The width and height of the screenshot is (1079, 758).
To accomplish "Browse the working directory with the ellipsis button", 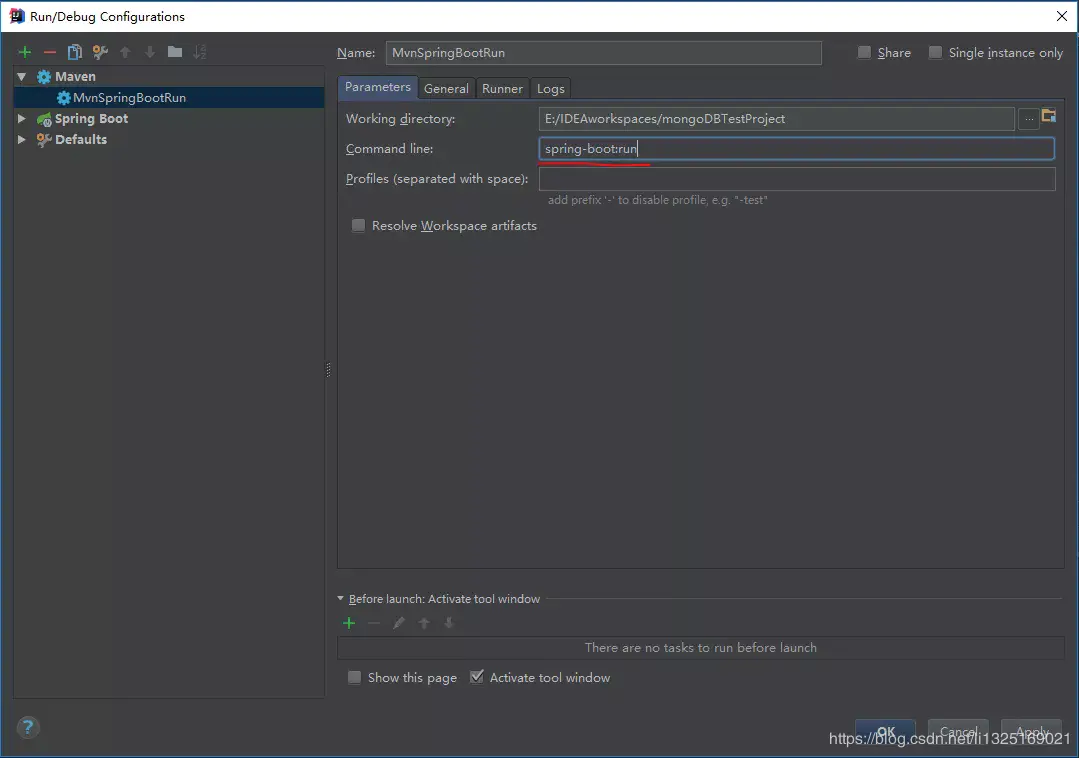I will (1029, 119).
